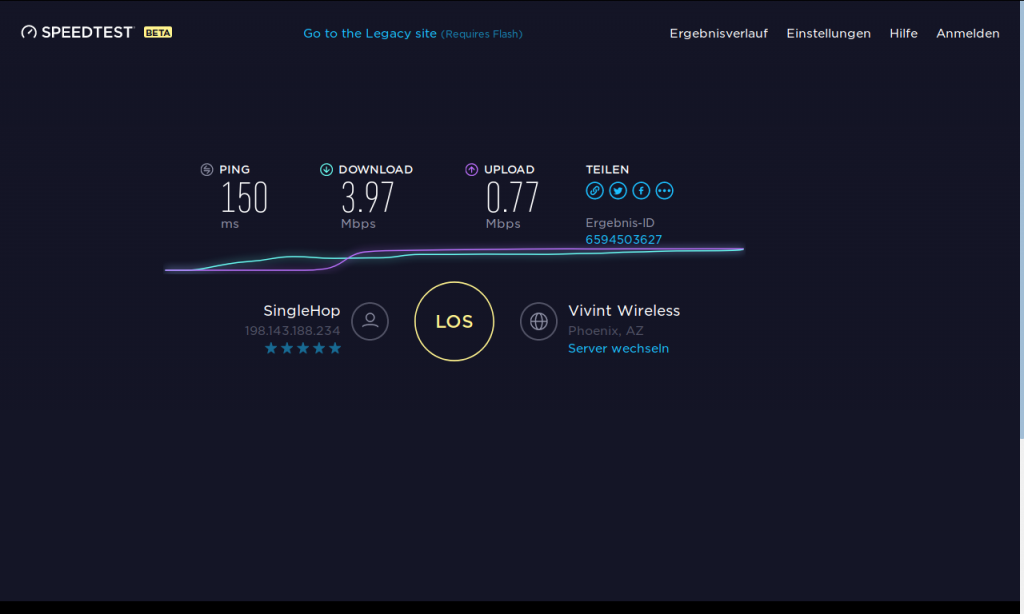Share result on Facebook
The width and height of the screenshot is (1024, 614).
(x=641, y=191)
